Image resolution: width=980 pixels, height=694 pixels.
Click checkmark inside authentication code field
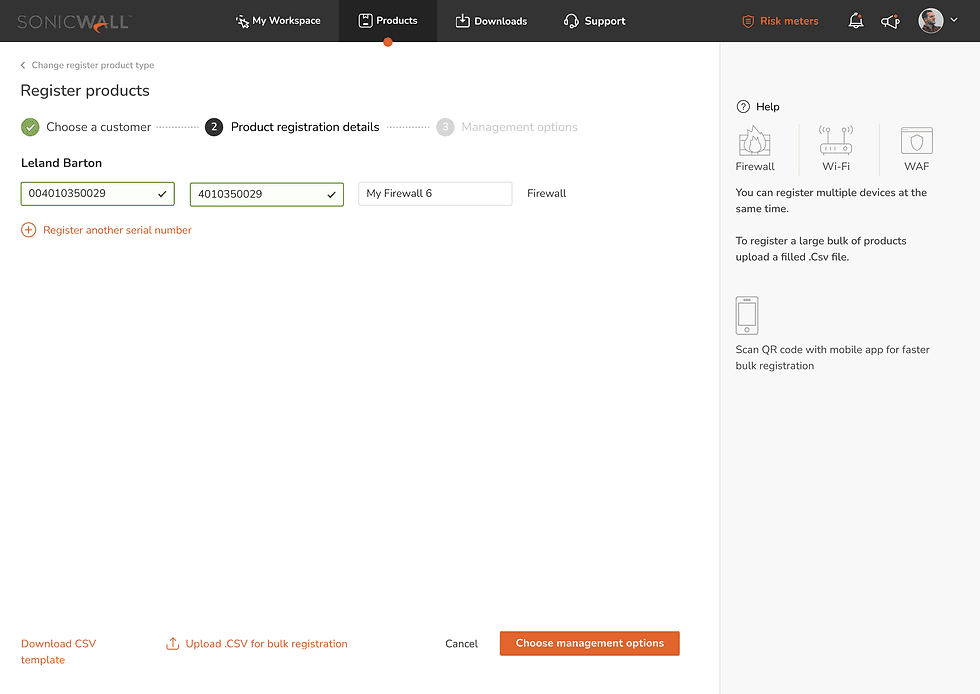(332, 194)
